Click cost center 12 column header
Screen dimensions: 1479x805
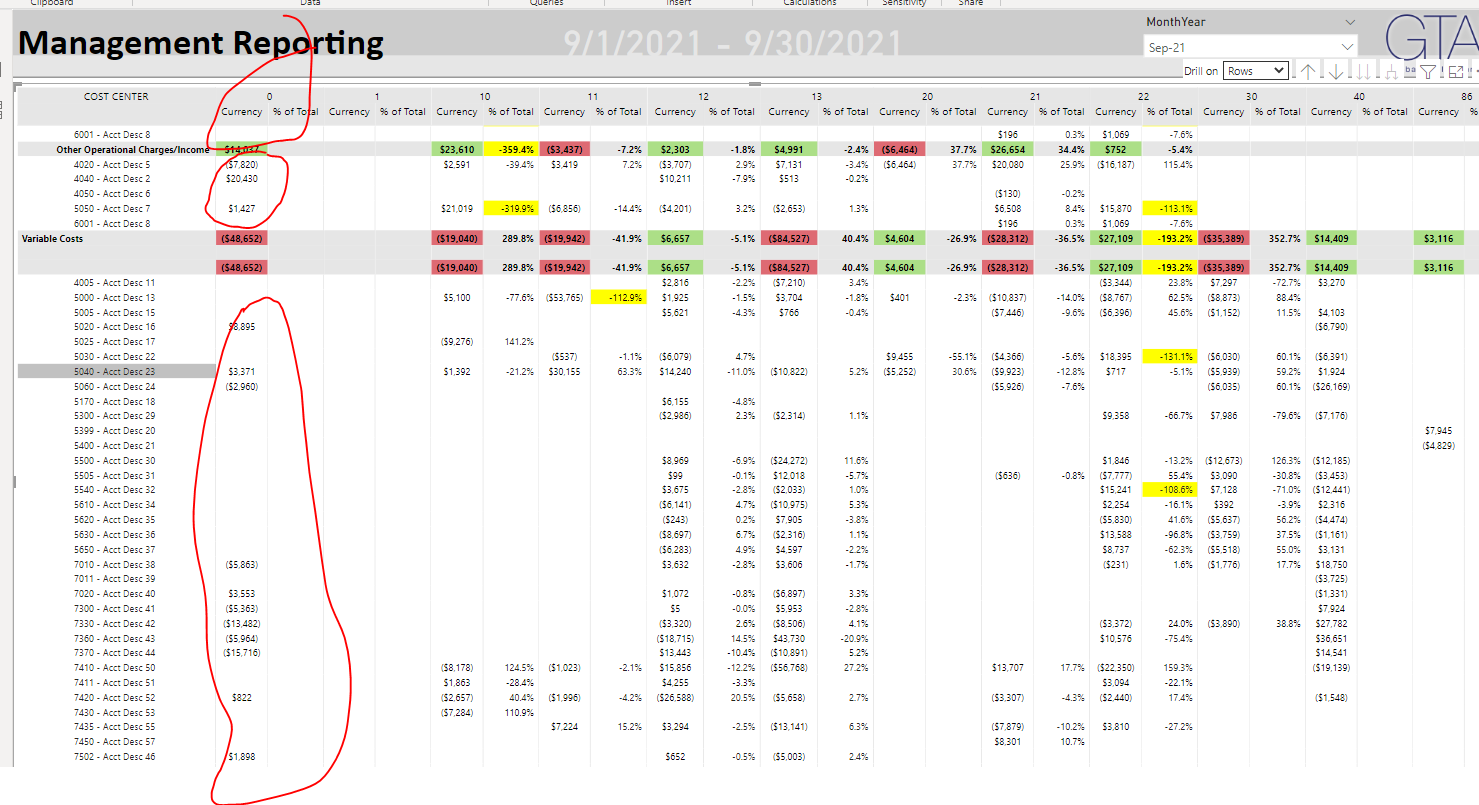703,97
